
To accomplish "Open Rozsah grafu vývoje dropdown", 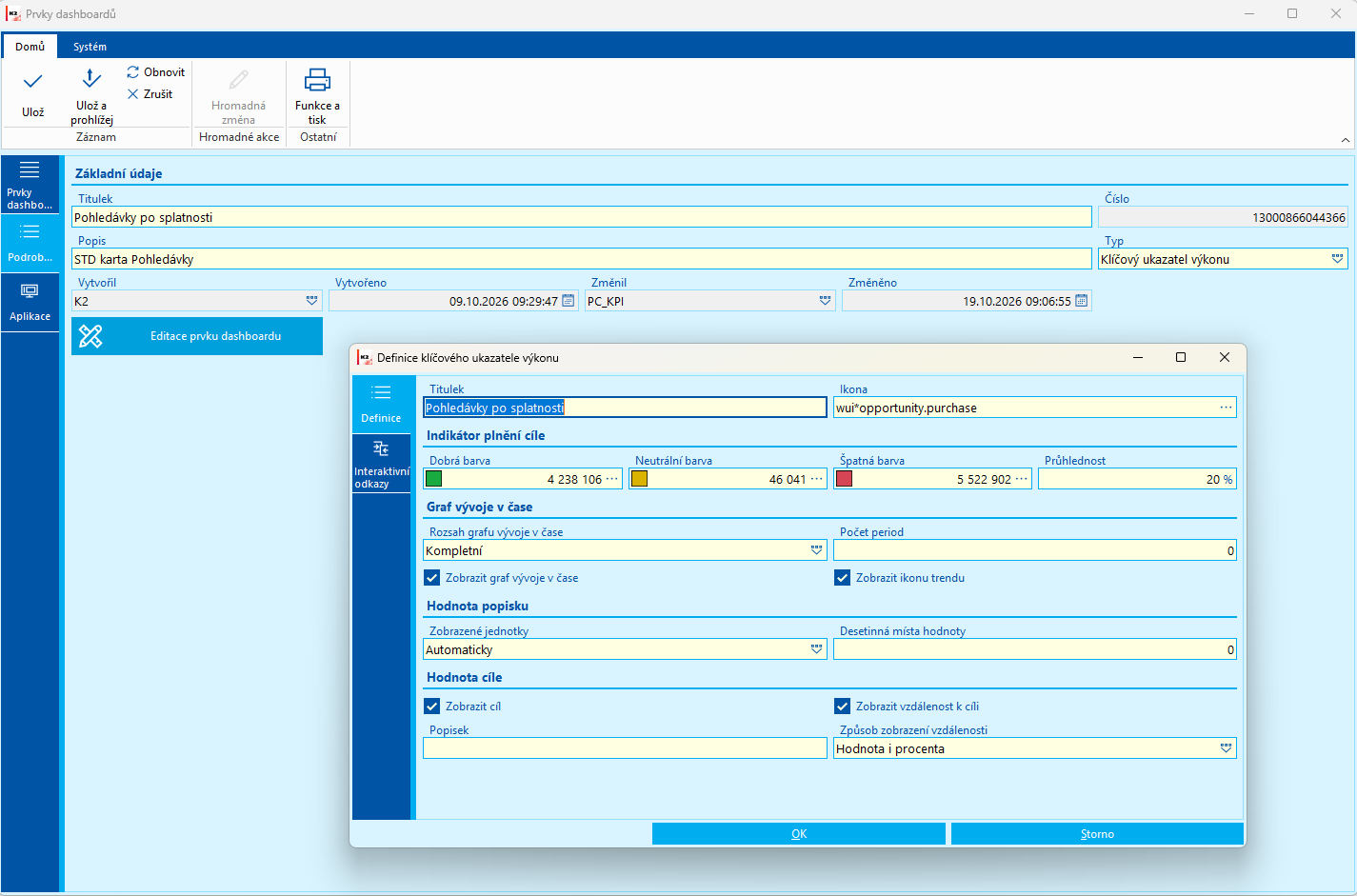I will 816,550.
